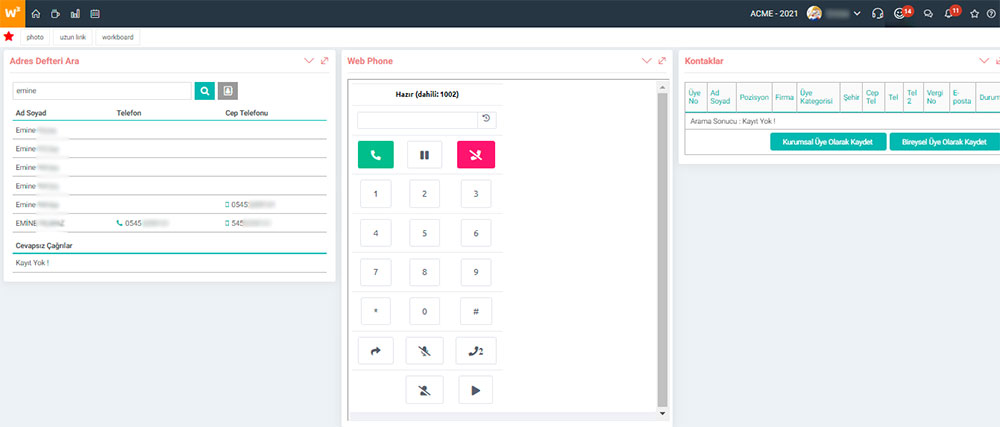Click the call transfer arrow button

(x=375, y=350)
